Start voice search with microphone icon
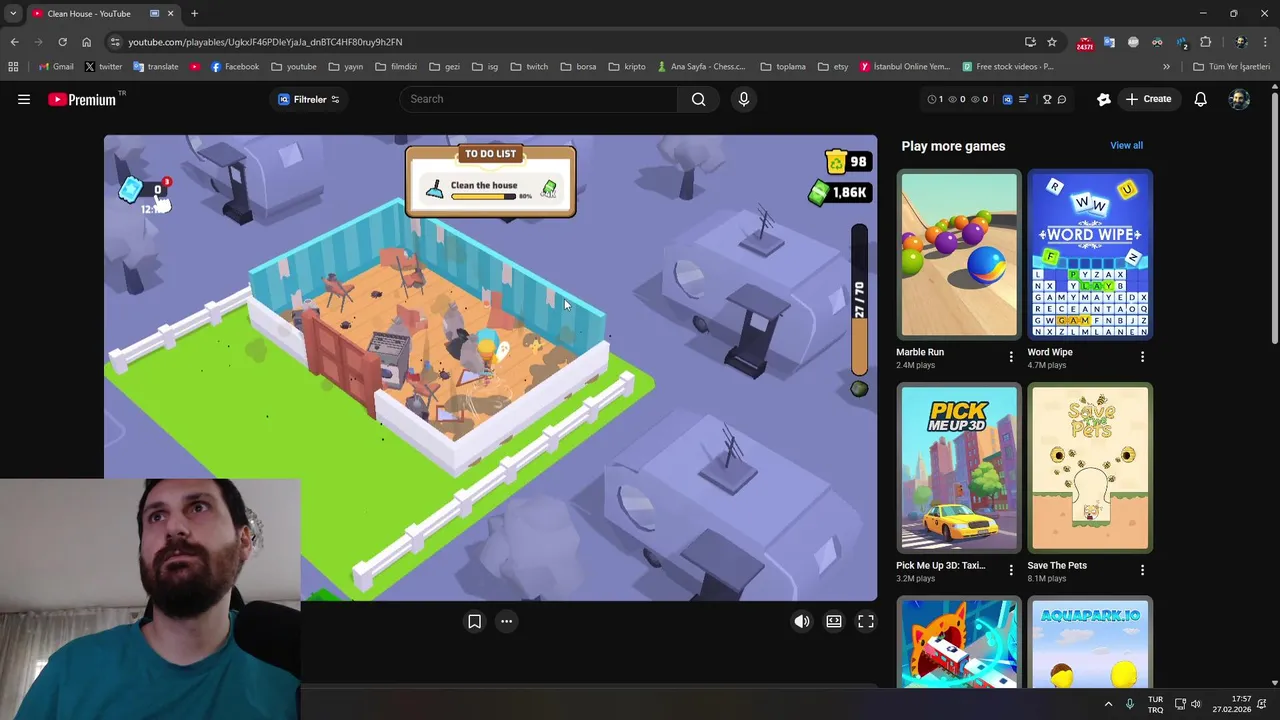The width and height of the screenshot is (1280, 720). point(743,99)
